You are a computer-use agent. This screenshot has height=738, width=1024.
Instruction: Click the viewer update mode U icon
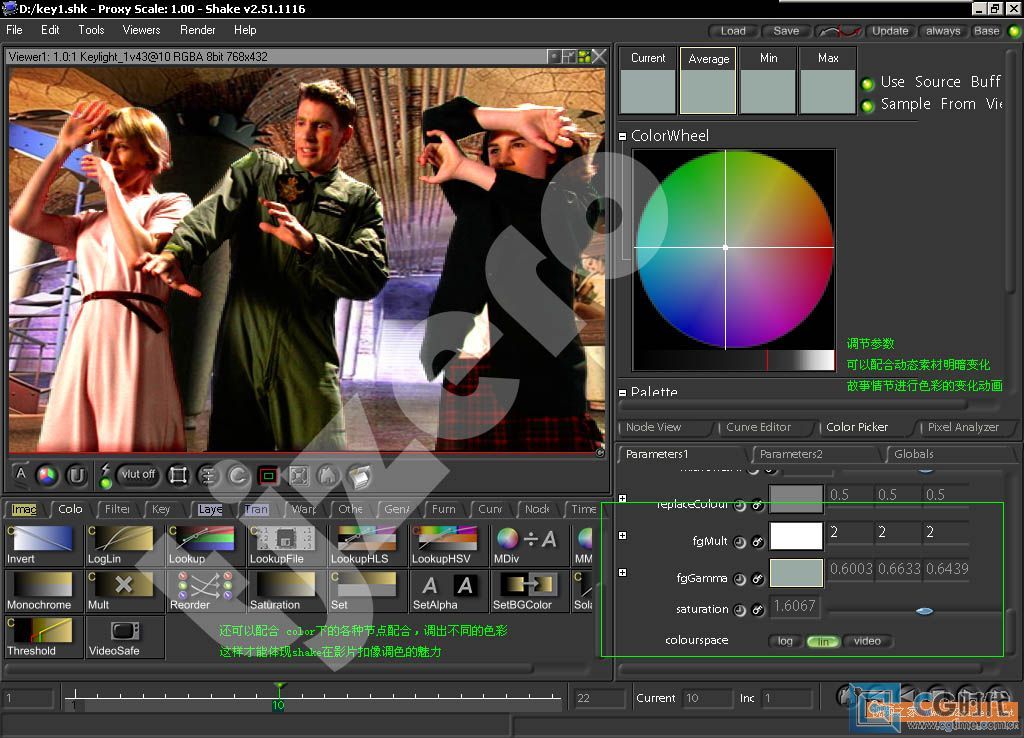click(x=76, y=475)
